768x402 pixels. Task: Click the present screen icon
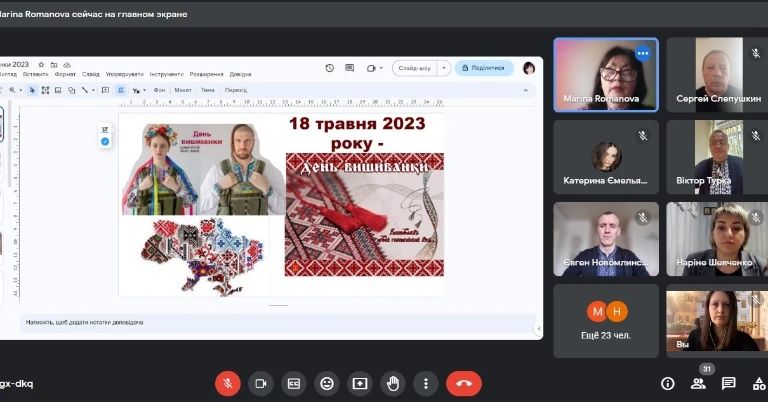360,383
